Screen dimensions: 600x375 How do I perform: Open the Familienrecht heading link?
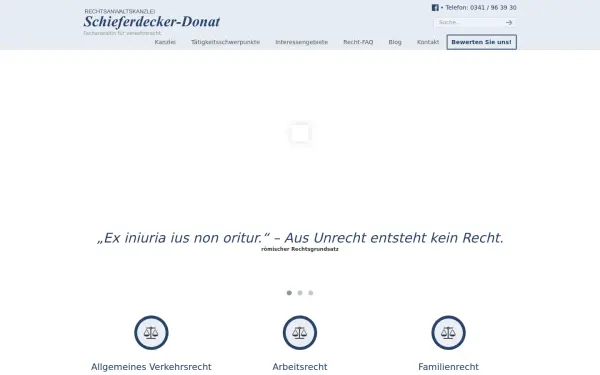(x=448, y=367)
